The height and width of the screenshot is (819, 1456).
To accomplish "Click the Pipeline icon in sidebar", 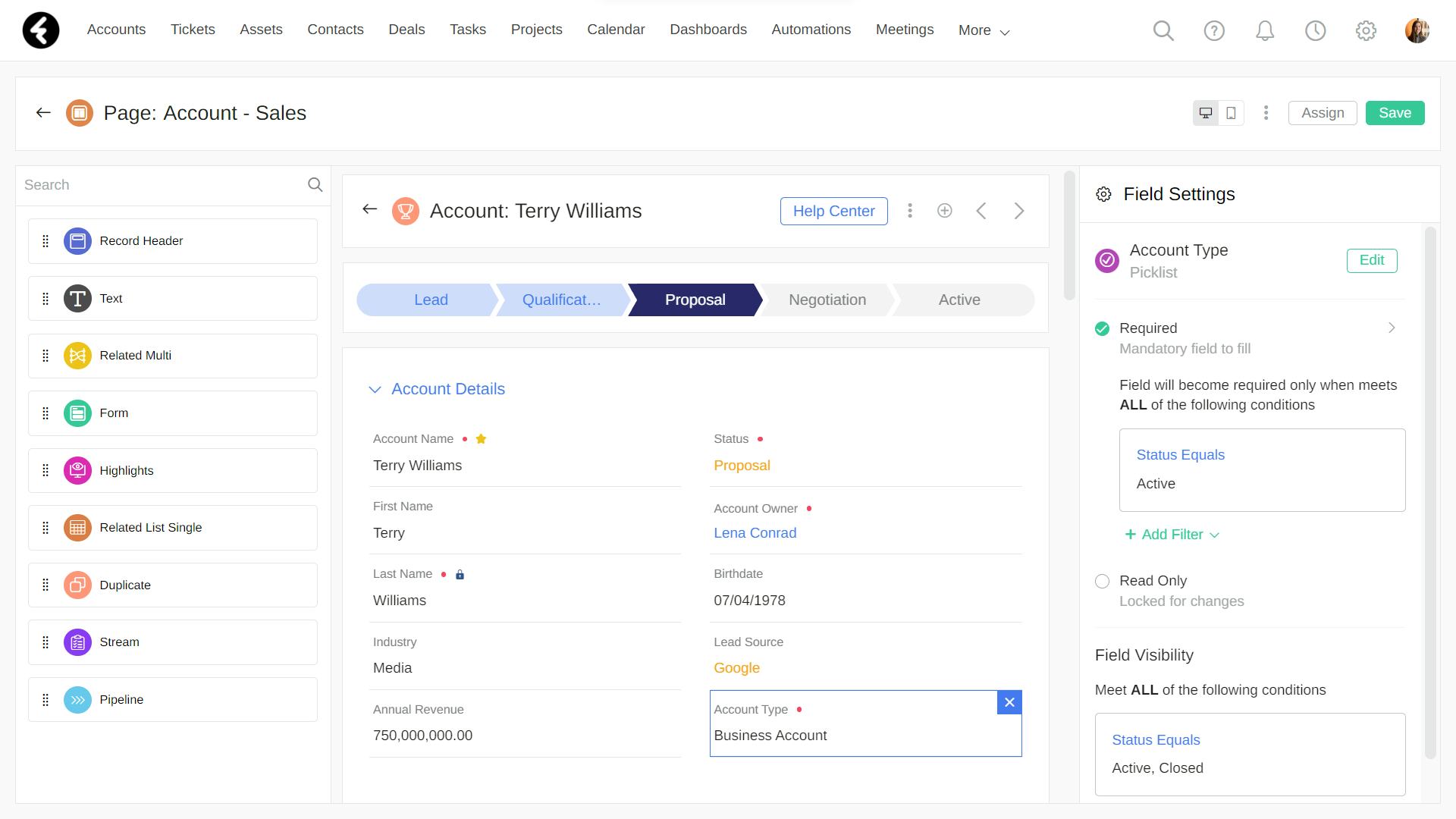I will tap(78, 699).
